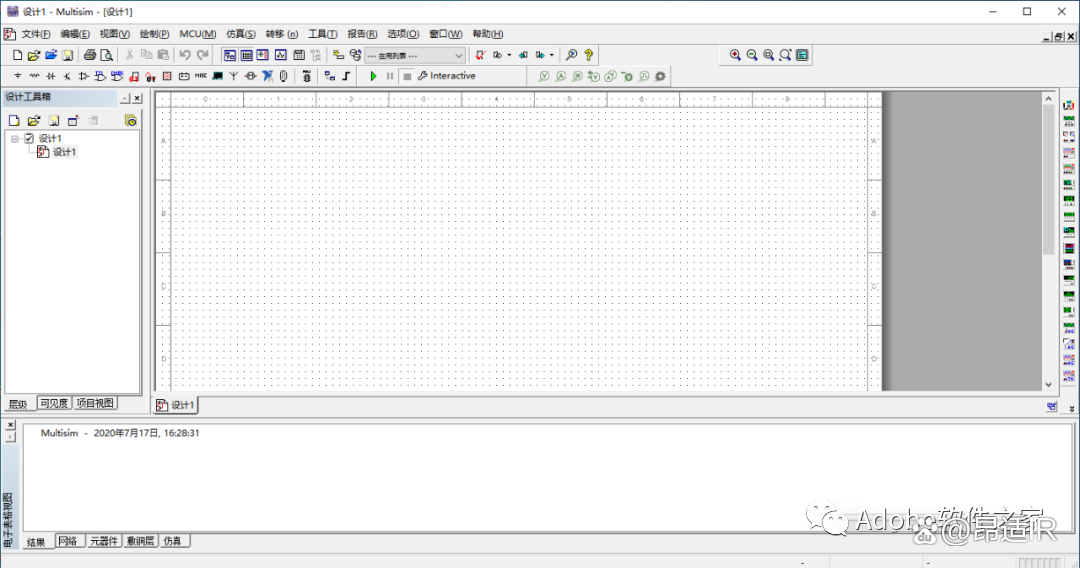Open the 仿真(S) menu

pyautogui.click(x=240, y=34)
